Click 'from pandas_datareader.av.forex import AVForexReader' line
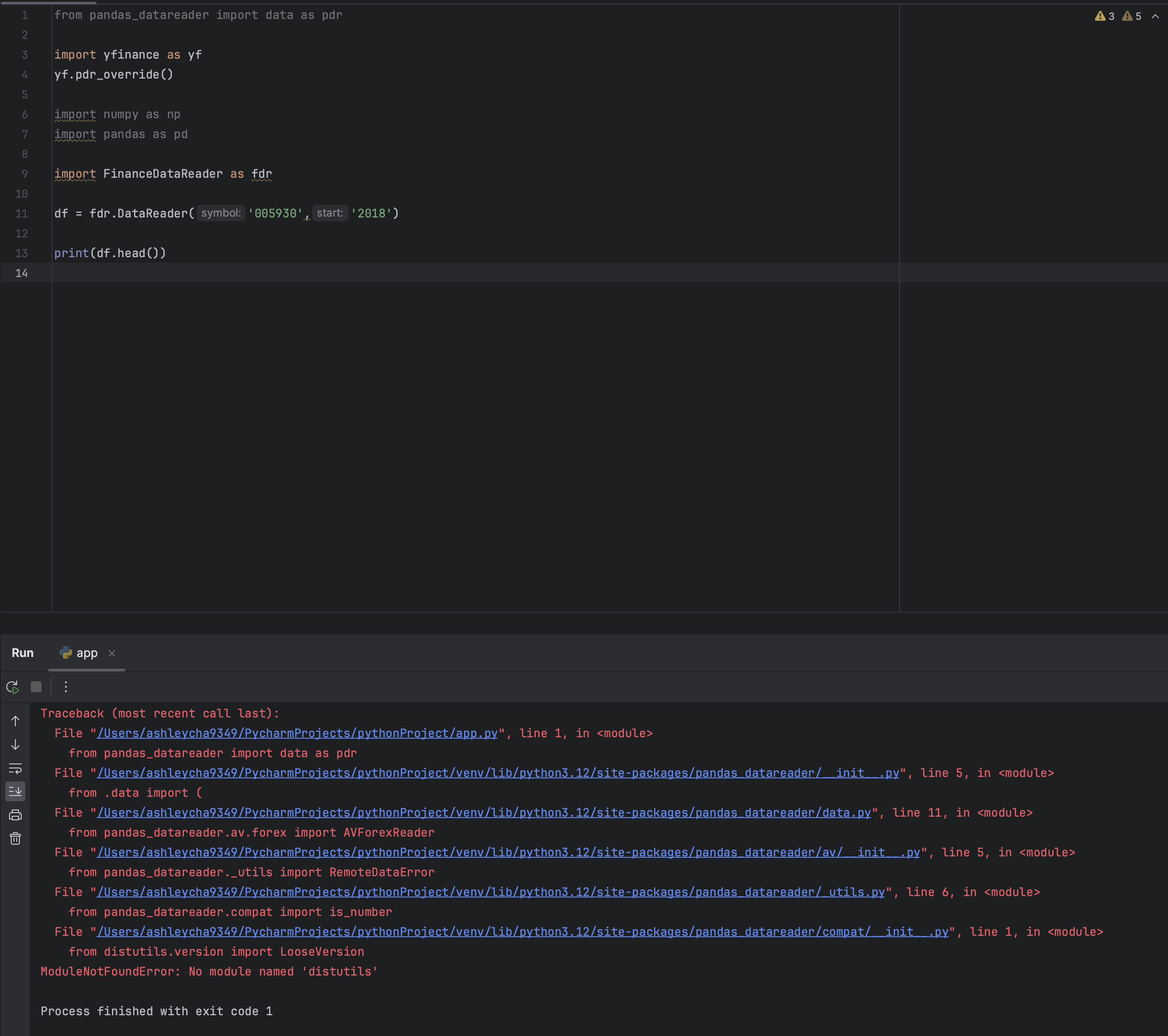Viewport: 1168px width, 1036px height. 251,832
